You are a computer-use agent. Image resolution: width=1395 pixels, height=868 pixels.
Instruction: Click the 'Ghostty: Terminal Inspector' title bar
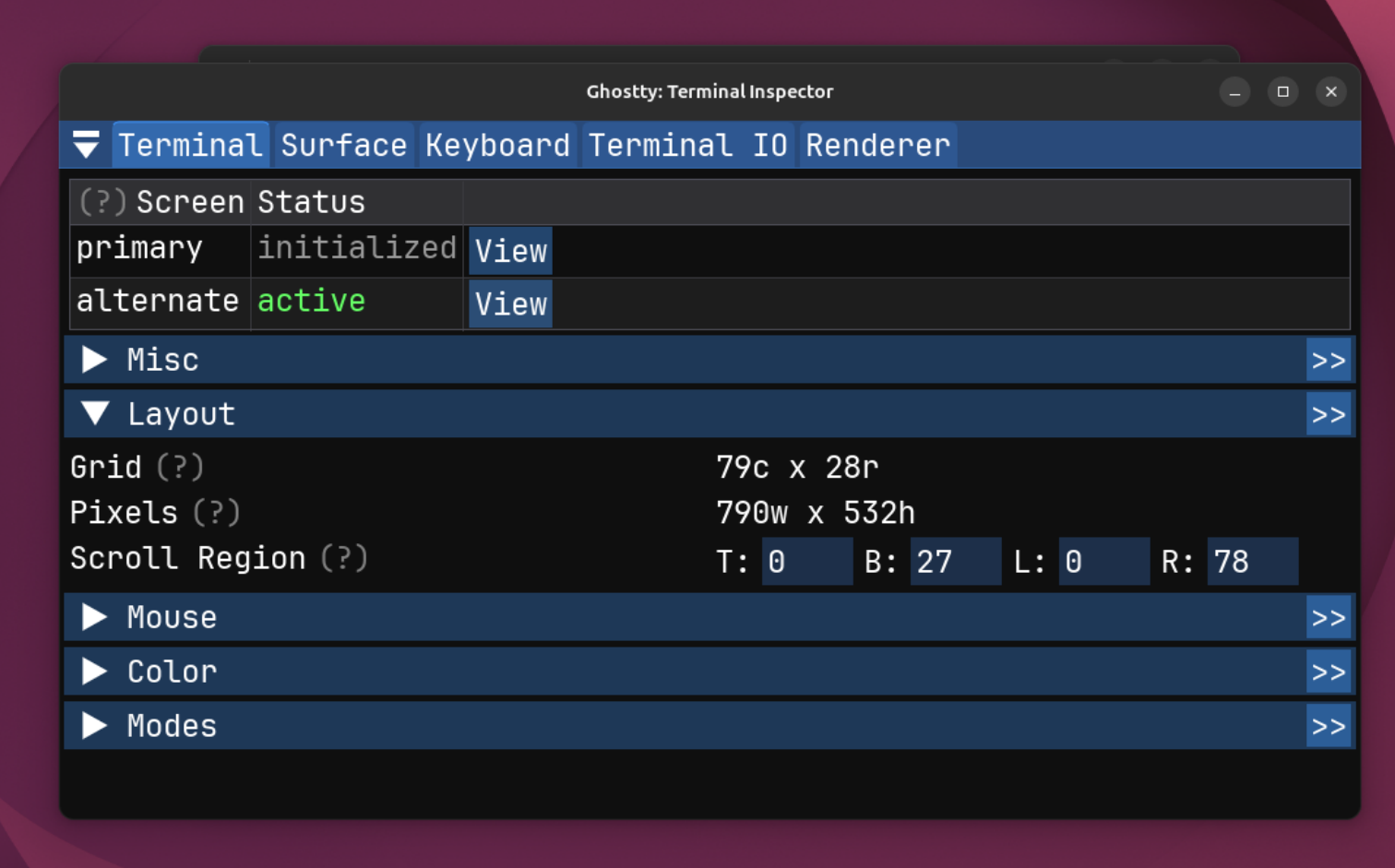click(x=709, y=91)
